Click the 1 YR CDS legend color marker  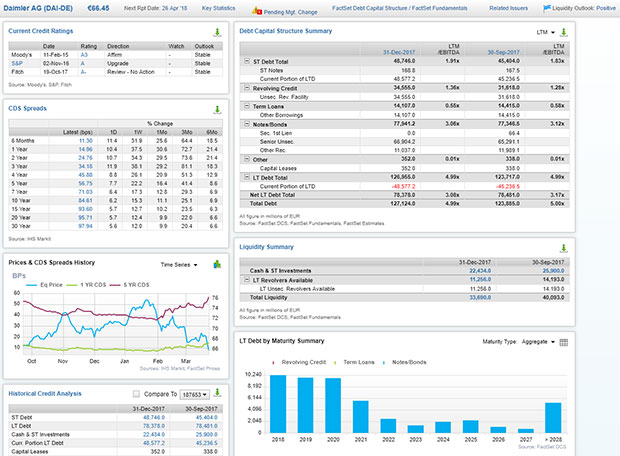click(x=72, y=285)
